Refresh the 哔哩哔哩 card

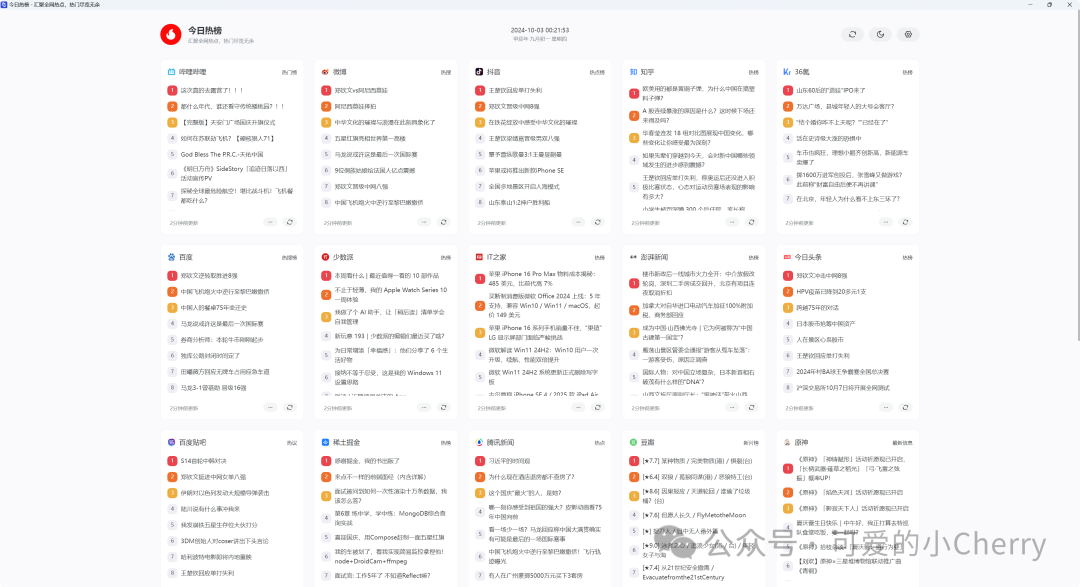(290, 223)
